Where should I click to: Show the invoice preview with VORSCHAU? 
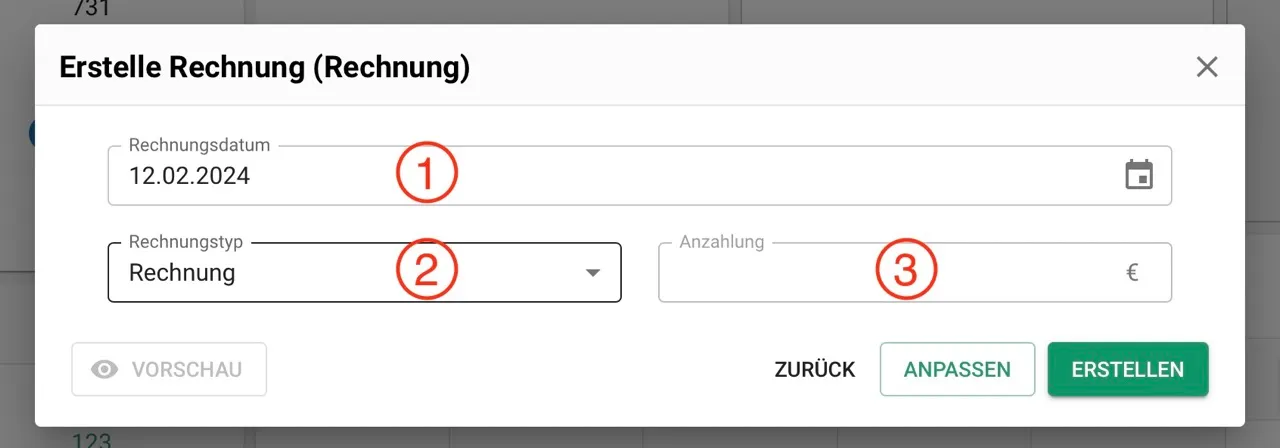tap(169, 370)
